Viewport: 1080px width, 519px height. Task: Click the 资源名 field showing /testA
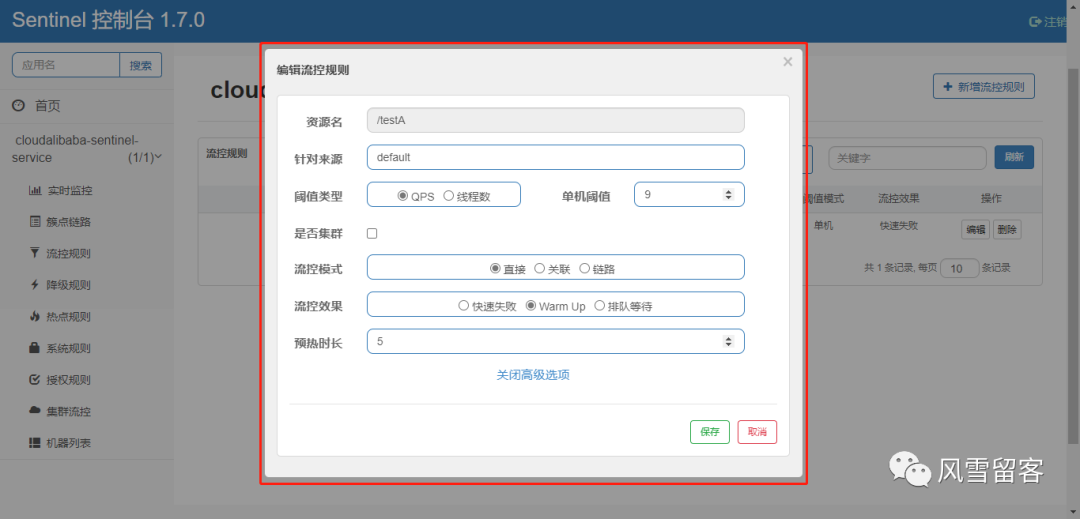(x=556, y=120)
